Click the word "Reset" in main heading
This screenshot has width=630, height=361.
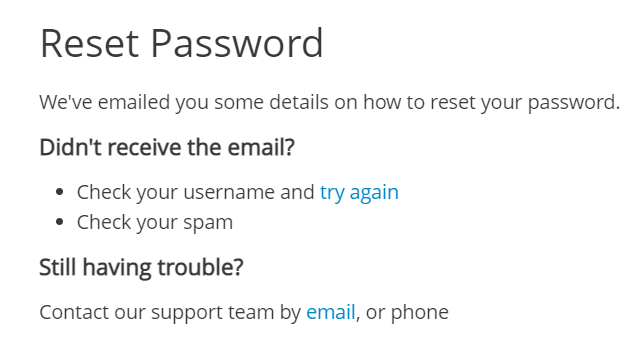[x=89, y=43]
